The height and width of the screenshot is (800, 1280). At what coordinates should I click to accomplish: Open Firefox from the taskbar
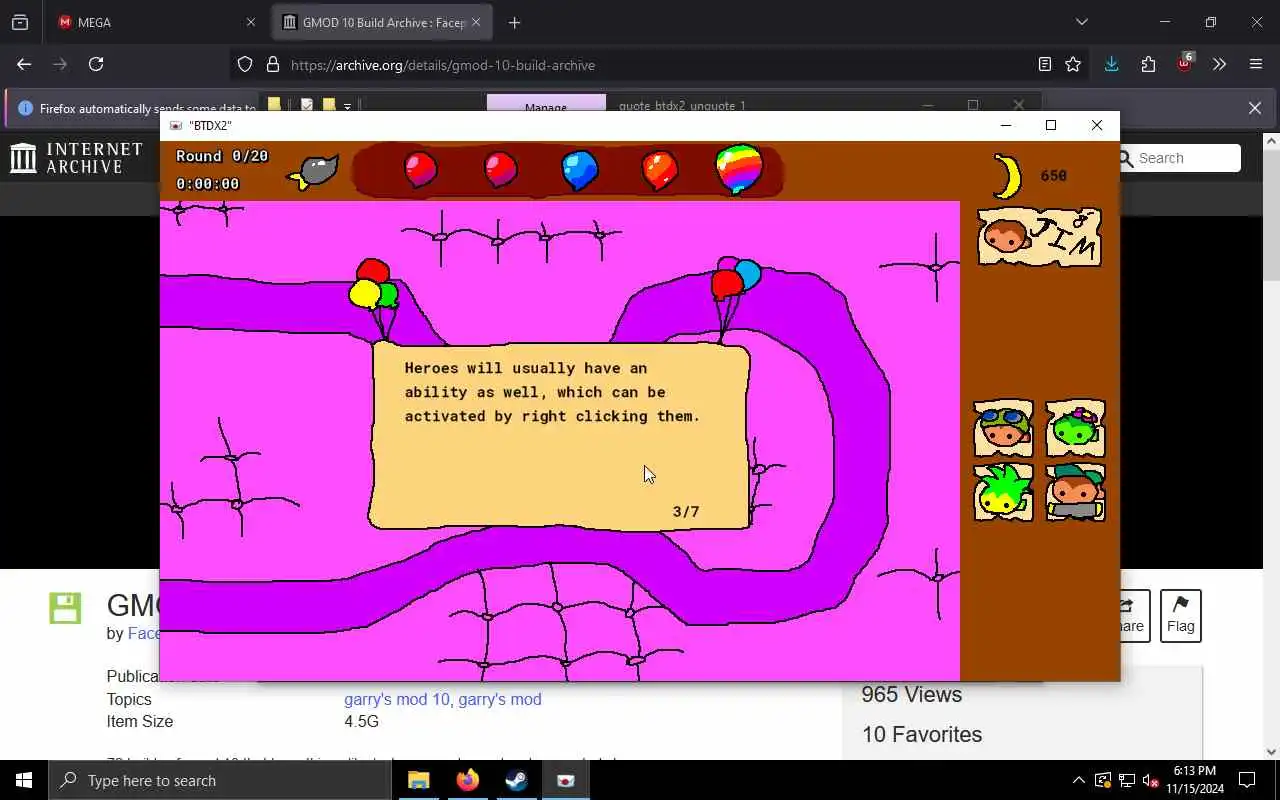(x=467, y=780)
